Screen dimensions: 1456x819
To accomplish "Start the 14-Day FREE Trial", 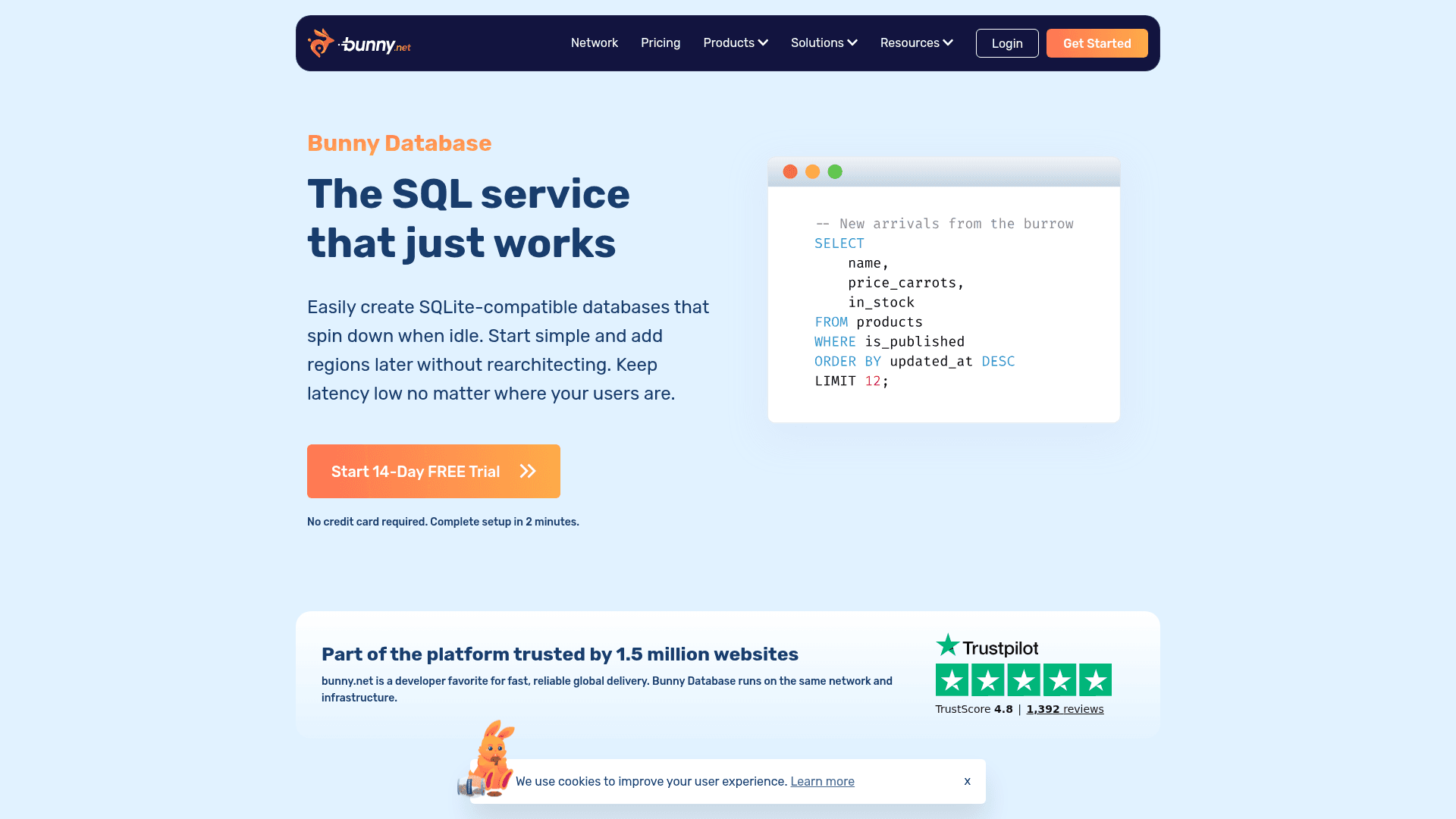I will click(x=416, y=472).
